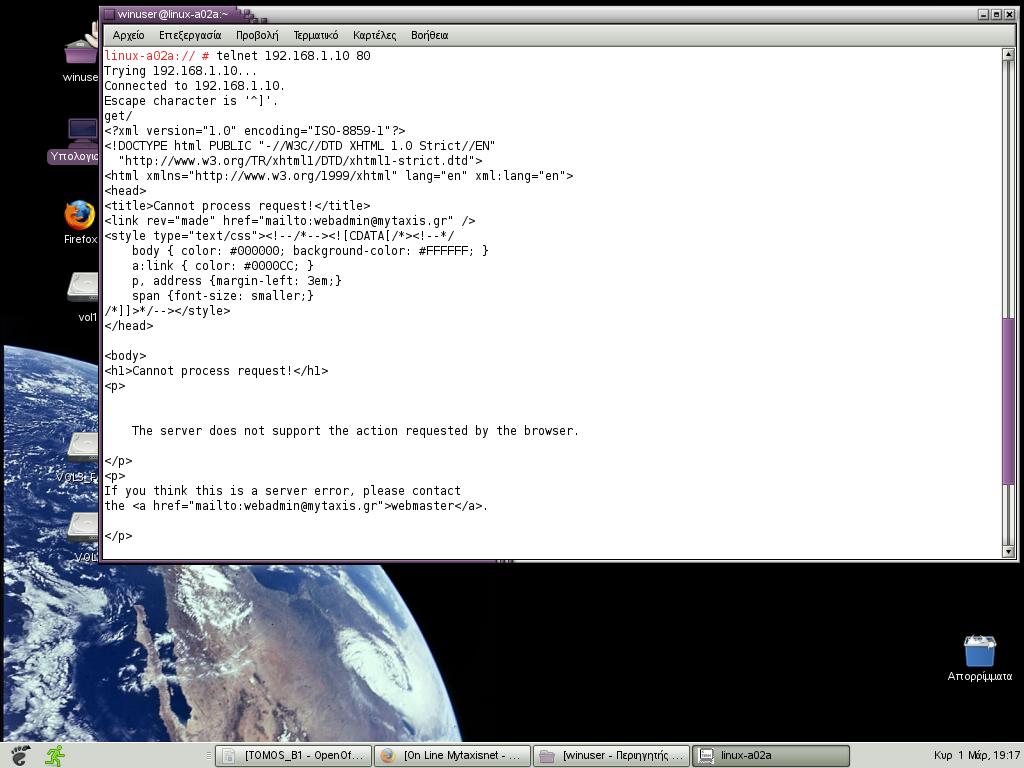Open the Επεξεργασία menu
The image size is (1024, 768).
tap(190, 35)
